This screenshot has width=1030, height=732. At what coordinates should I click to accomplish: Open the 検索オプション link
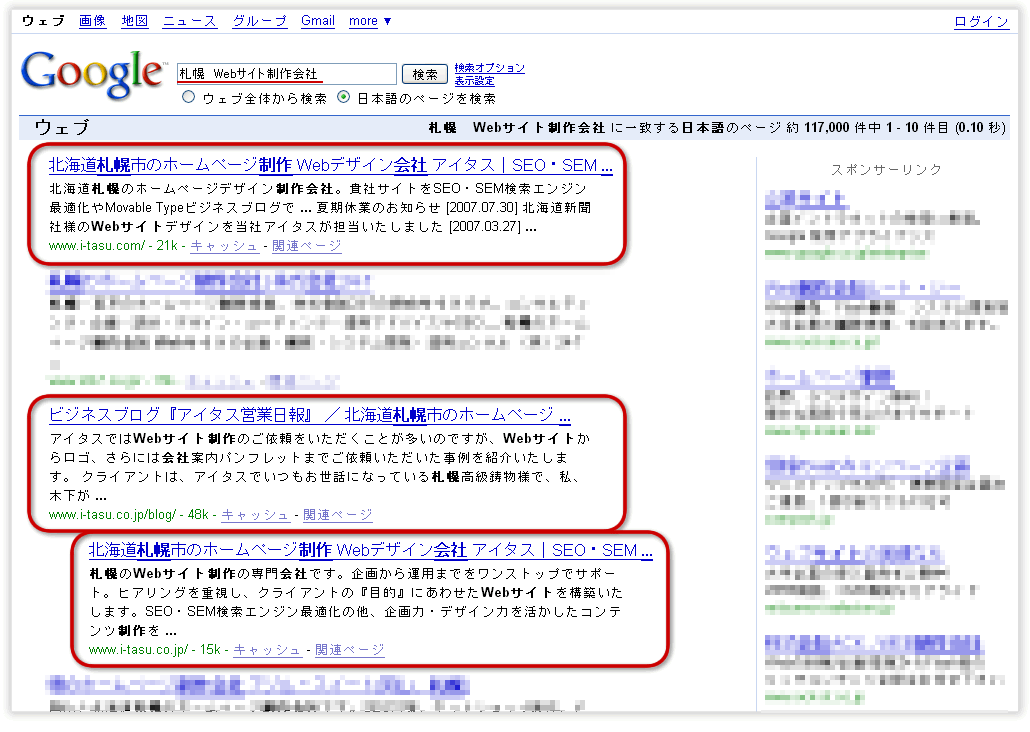pos(489,68)
